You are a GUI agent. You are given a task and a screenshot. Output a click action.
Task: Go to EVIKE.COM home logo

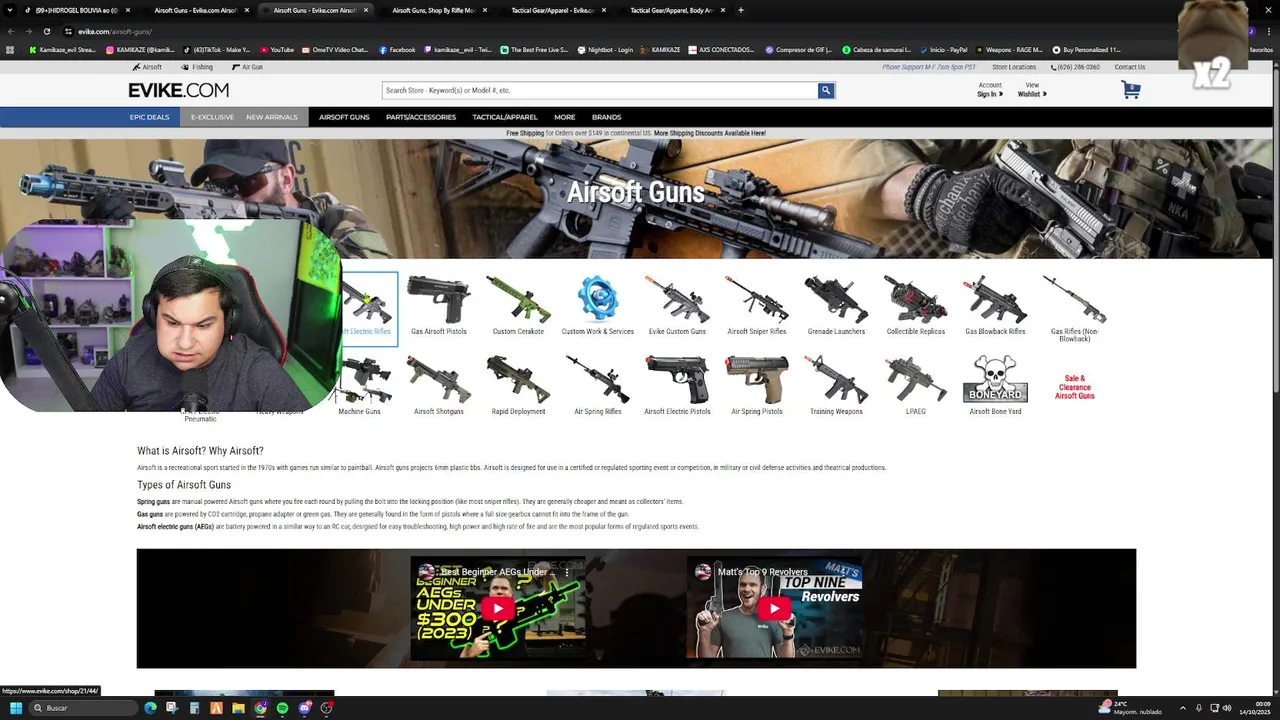tap(179, 90)
